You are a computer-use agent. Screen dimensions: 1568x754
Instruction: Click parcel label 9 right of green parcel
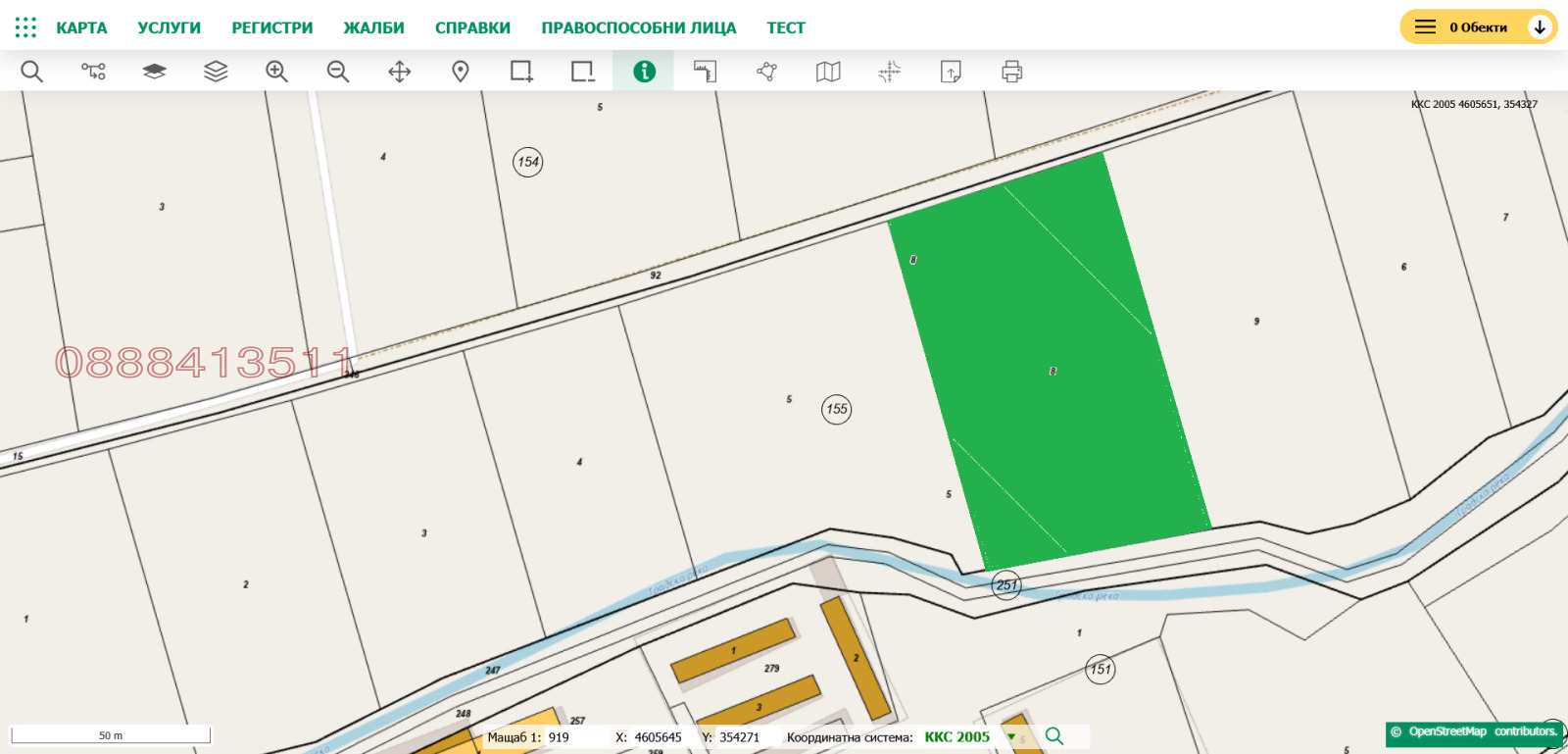click(x=1256, y=322)
